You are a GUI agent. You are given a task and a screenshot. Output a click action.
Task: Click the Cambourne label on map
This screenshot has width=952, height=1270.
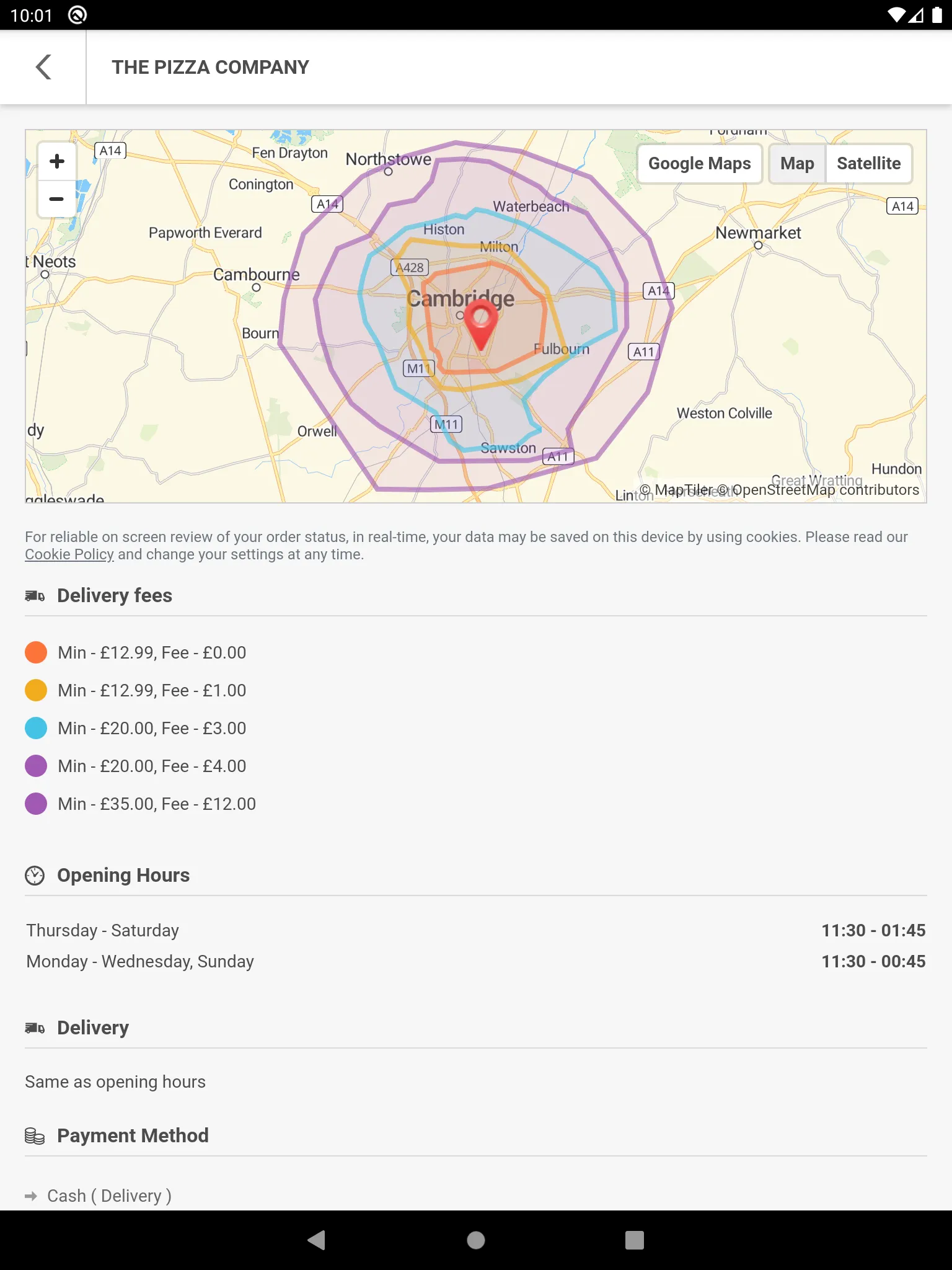click(256, 274)
